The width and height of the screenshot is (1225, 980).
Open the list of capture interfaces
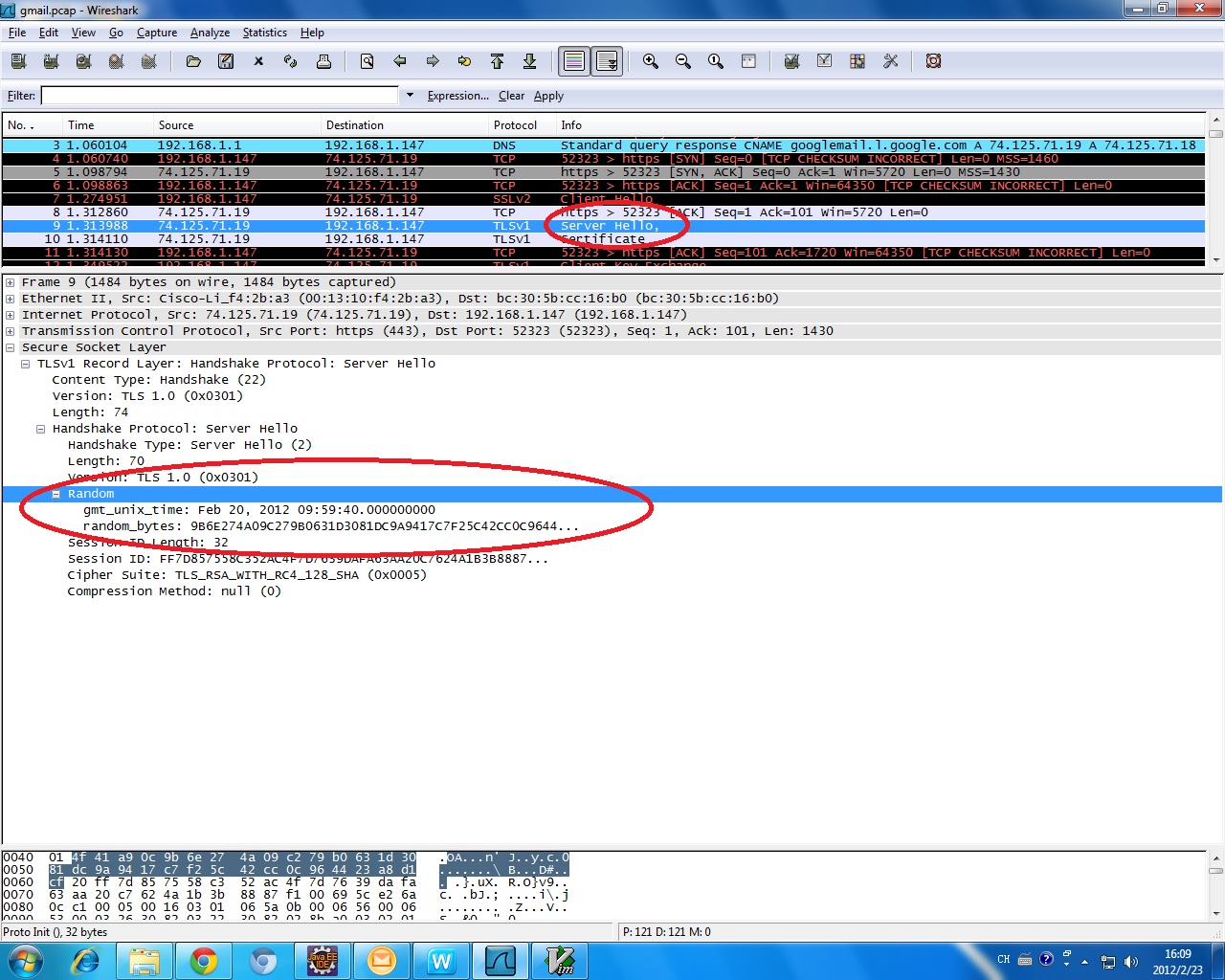18,61
